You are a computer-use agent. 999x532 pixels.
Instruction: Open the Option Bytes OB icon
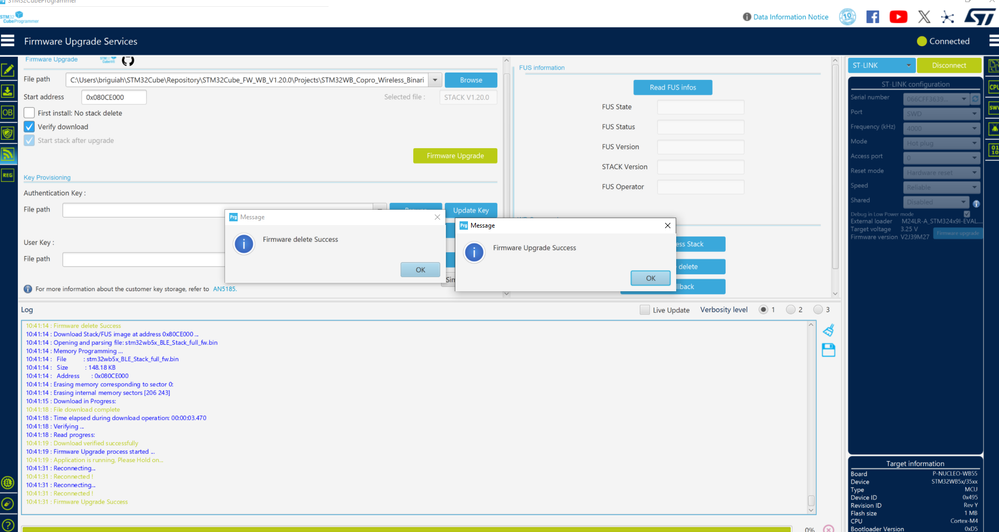click(x=8, y=112)
